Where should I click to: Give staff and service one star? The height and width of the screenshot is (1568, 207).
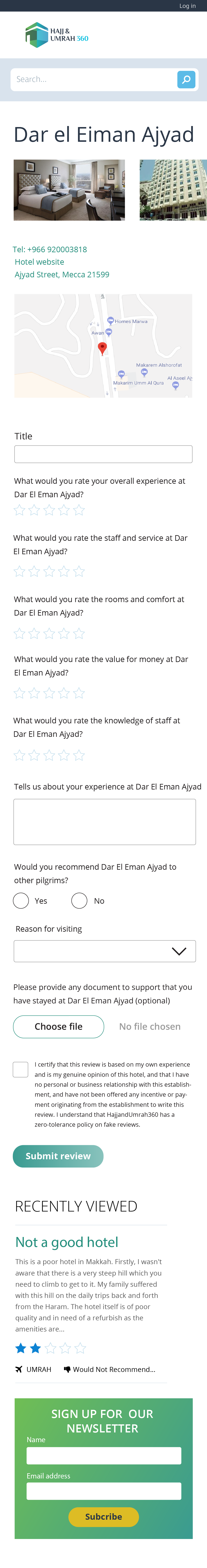[19, 571]
